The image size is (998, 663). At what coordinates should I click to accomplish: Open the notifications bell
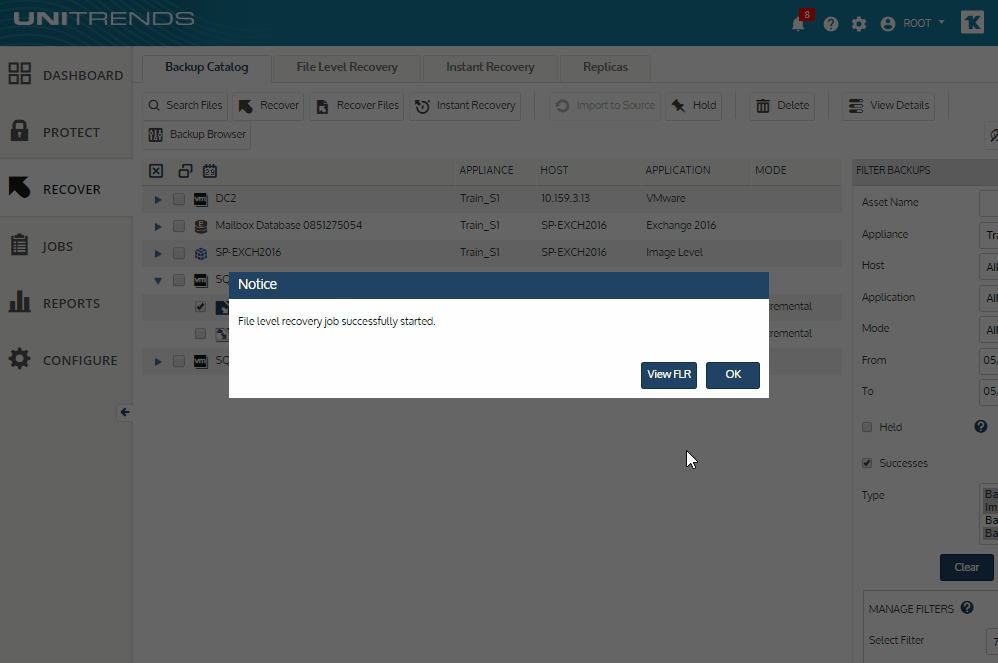(x=798, y=24)
